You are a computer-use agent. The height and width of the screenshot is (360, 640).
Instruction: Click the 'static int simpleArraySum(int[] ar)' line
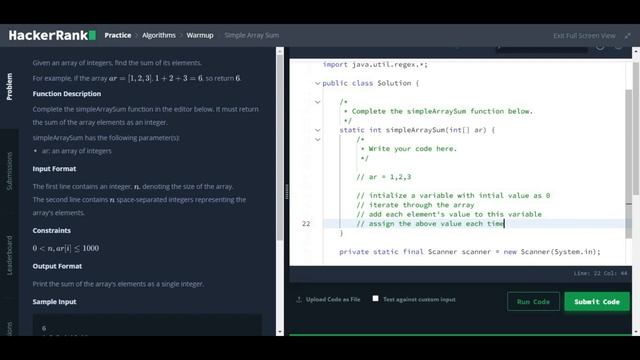pyautogui.click(x=417, y=130)
